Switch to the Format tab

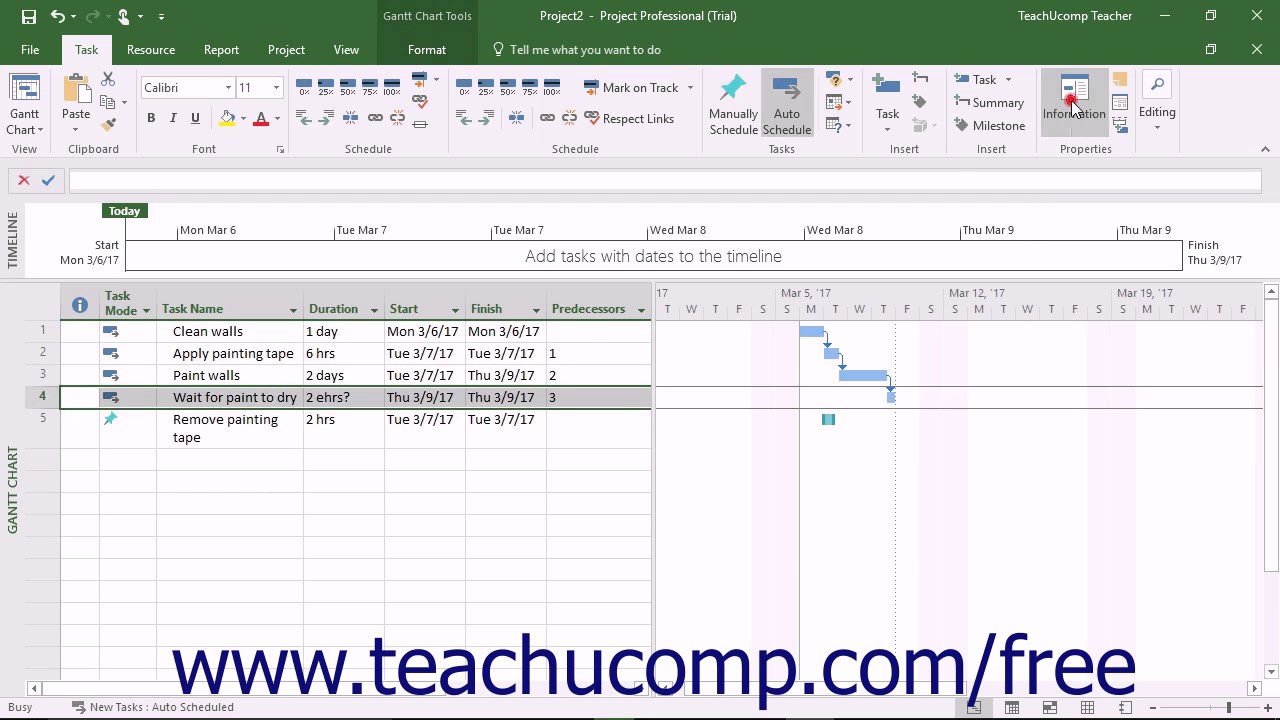click(427, 50)
